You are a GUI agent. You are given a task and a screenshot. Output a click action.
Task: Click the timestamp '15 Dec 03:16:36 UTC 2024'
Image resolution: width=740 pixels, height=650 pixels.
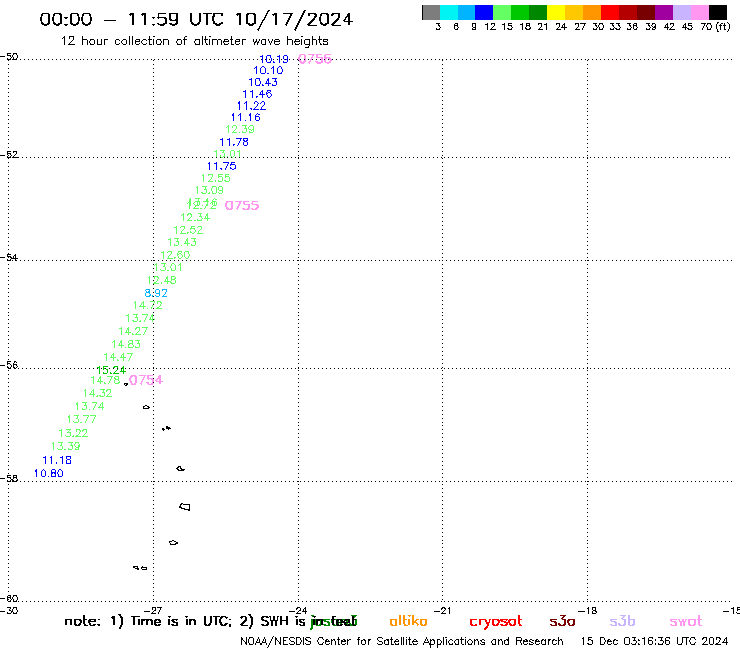pos(654,641)
